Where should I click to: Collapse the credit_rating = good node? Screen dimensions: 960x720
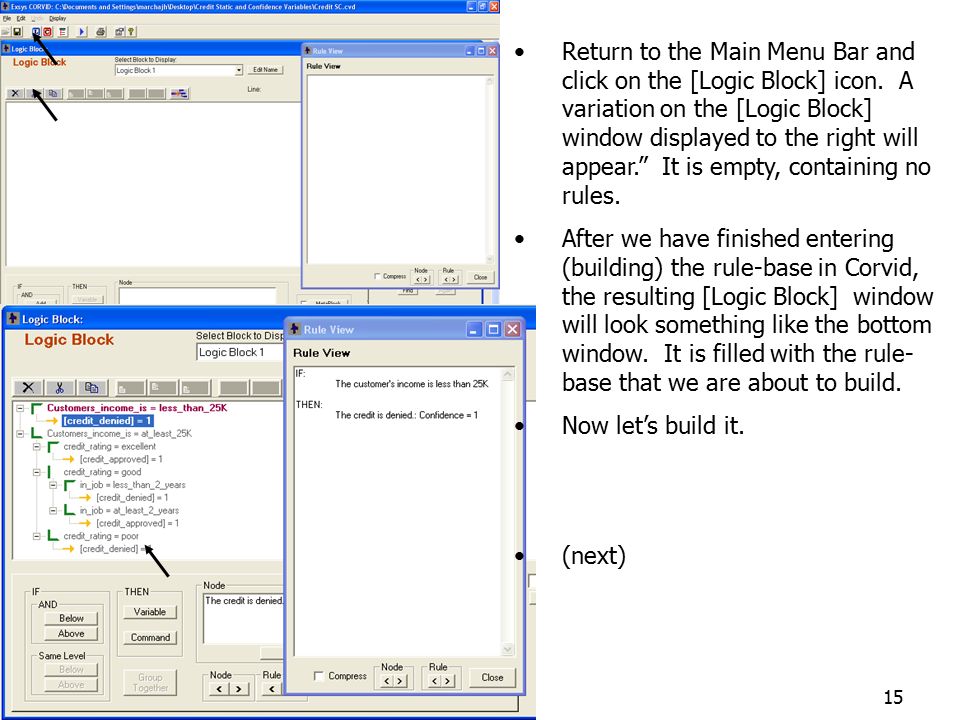pyautogui.click(x=37, y=472)
